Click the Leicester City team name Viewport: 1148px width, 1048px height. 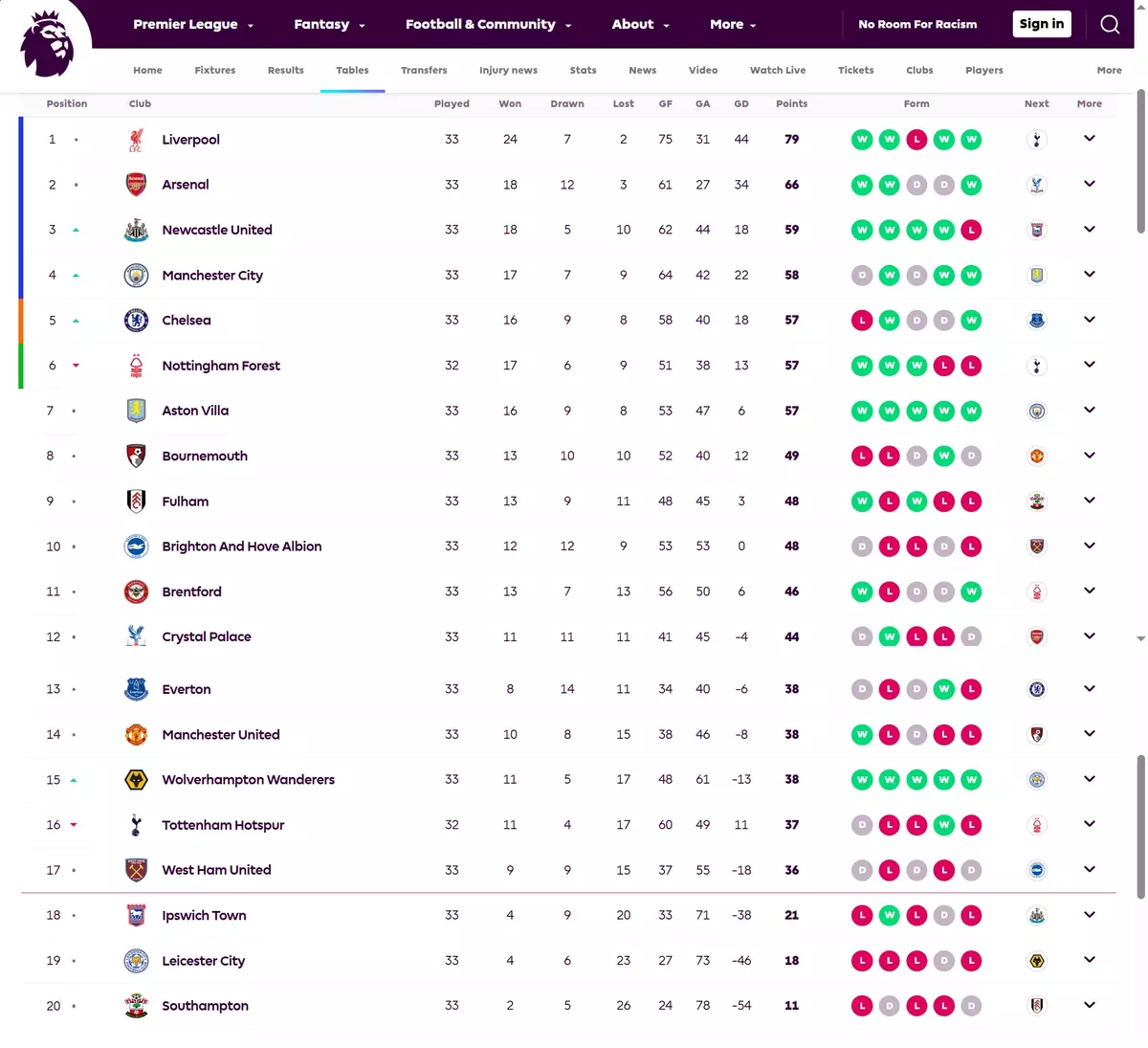coord(204,961)
